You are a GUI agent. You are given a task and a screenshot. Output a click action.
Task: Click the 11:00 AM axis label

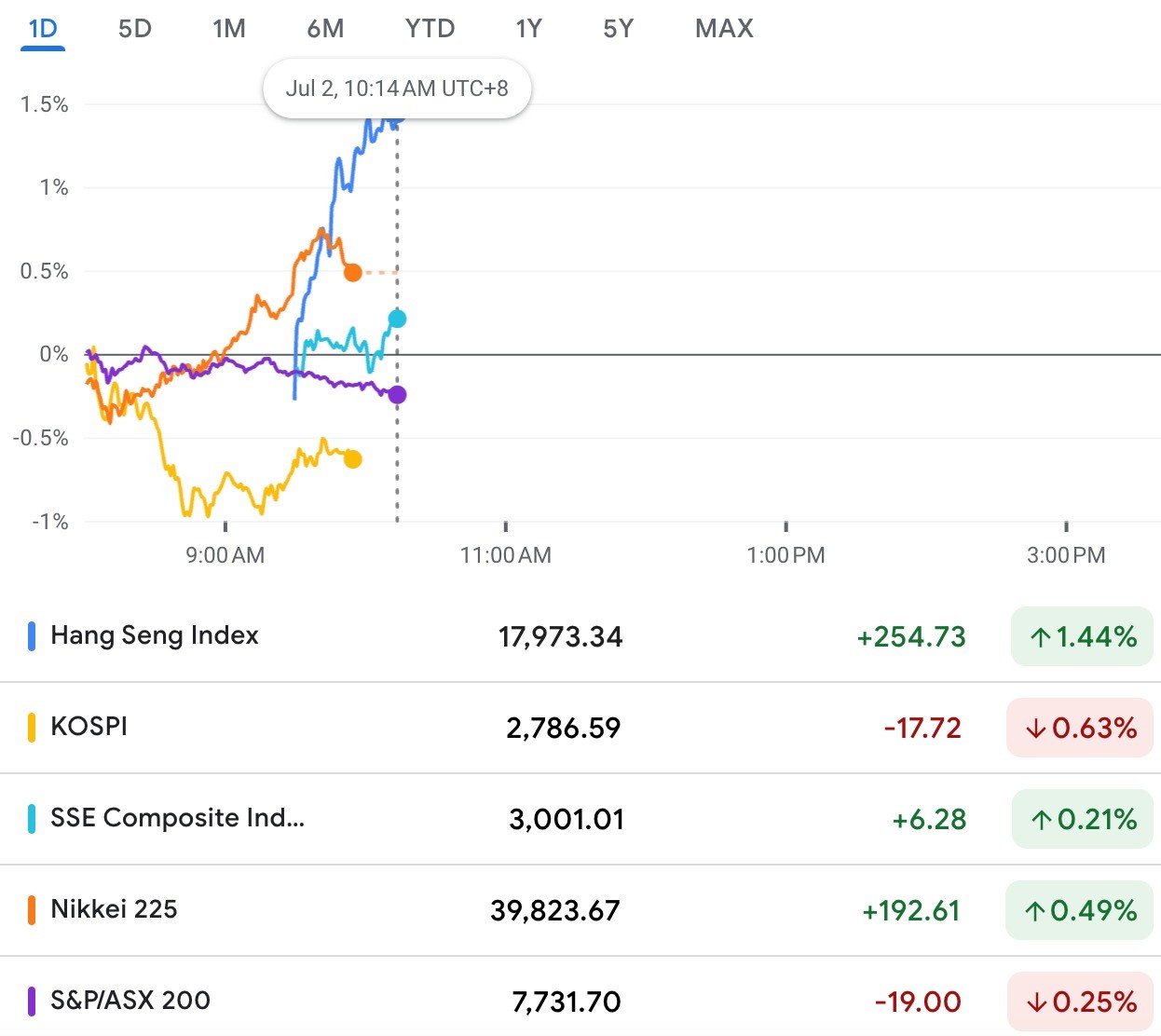coord(506,555)
